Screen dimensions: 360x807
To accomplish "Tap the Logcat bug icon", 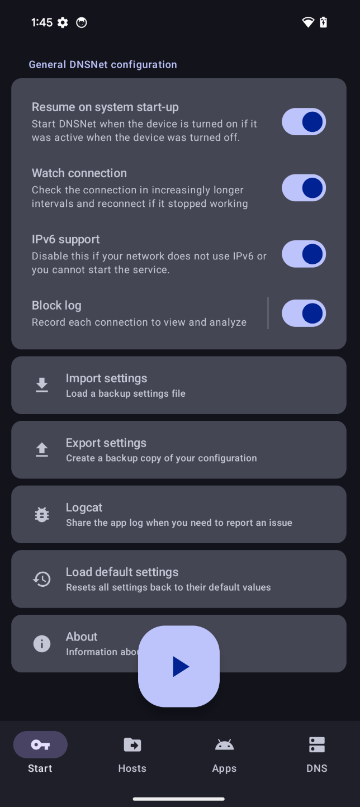I will point(42,514).
